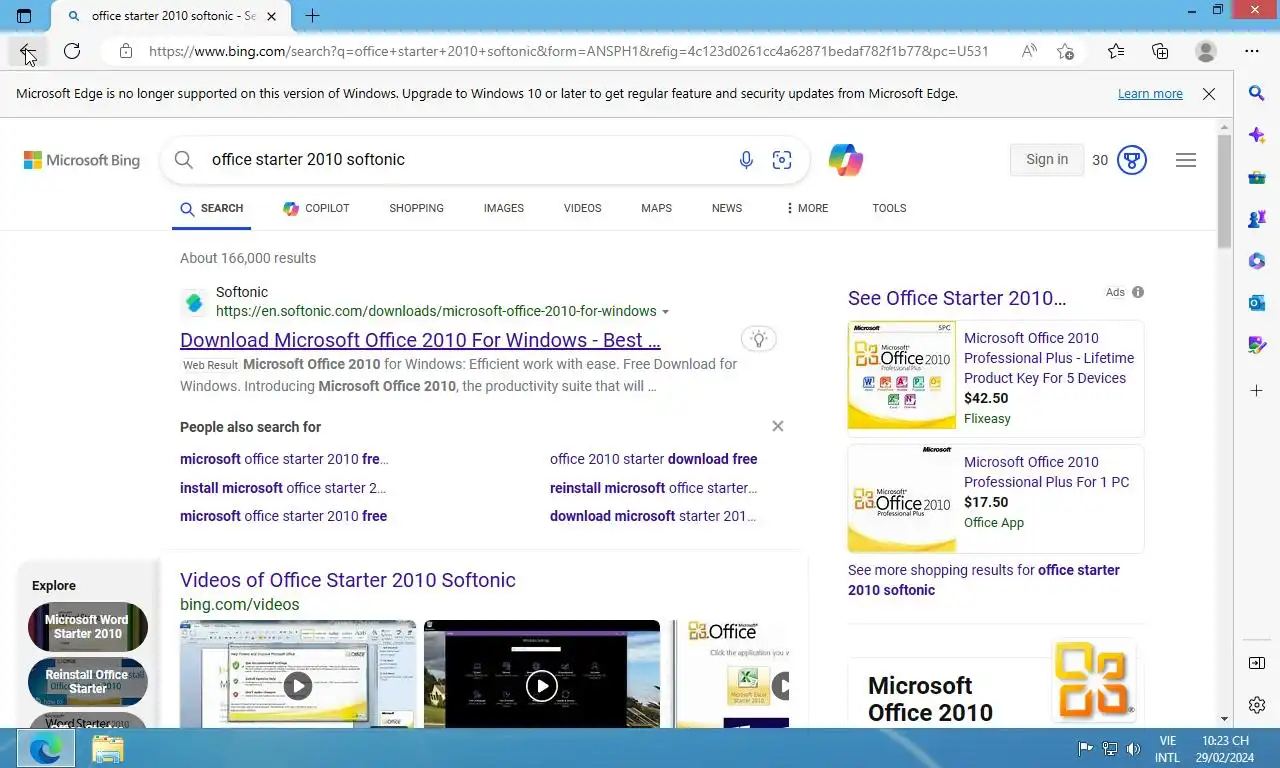The height and width of the screenshot is (768, 1280).
Task: Search by voice microphone icon
Action: click(x=746, y=160)
